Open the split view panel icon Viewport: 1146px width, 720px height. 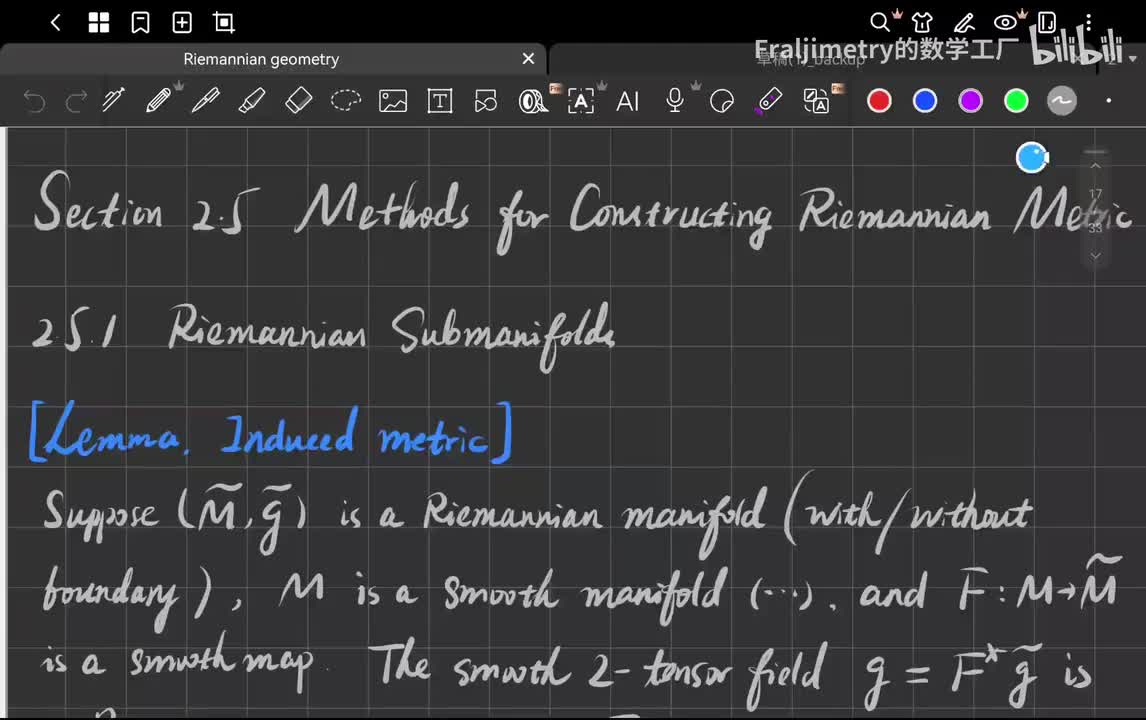pos(1047,23)
